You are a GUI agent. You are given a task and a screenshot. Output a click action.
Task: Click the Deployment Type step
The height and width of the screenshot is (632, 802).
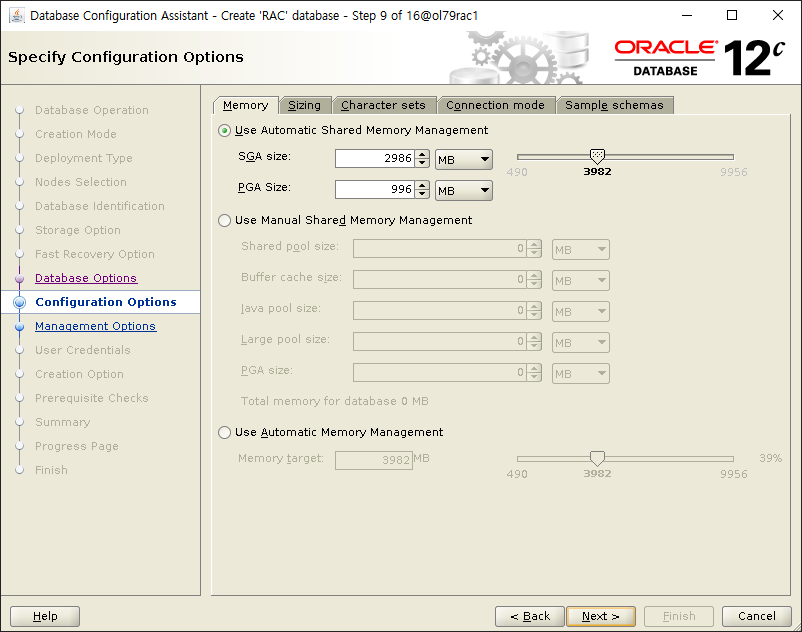coord(83,159)
